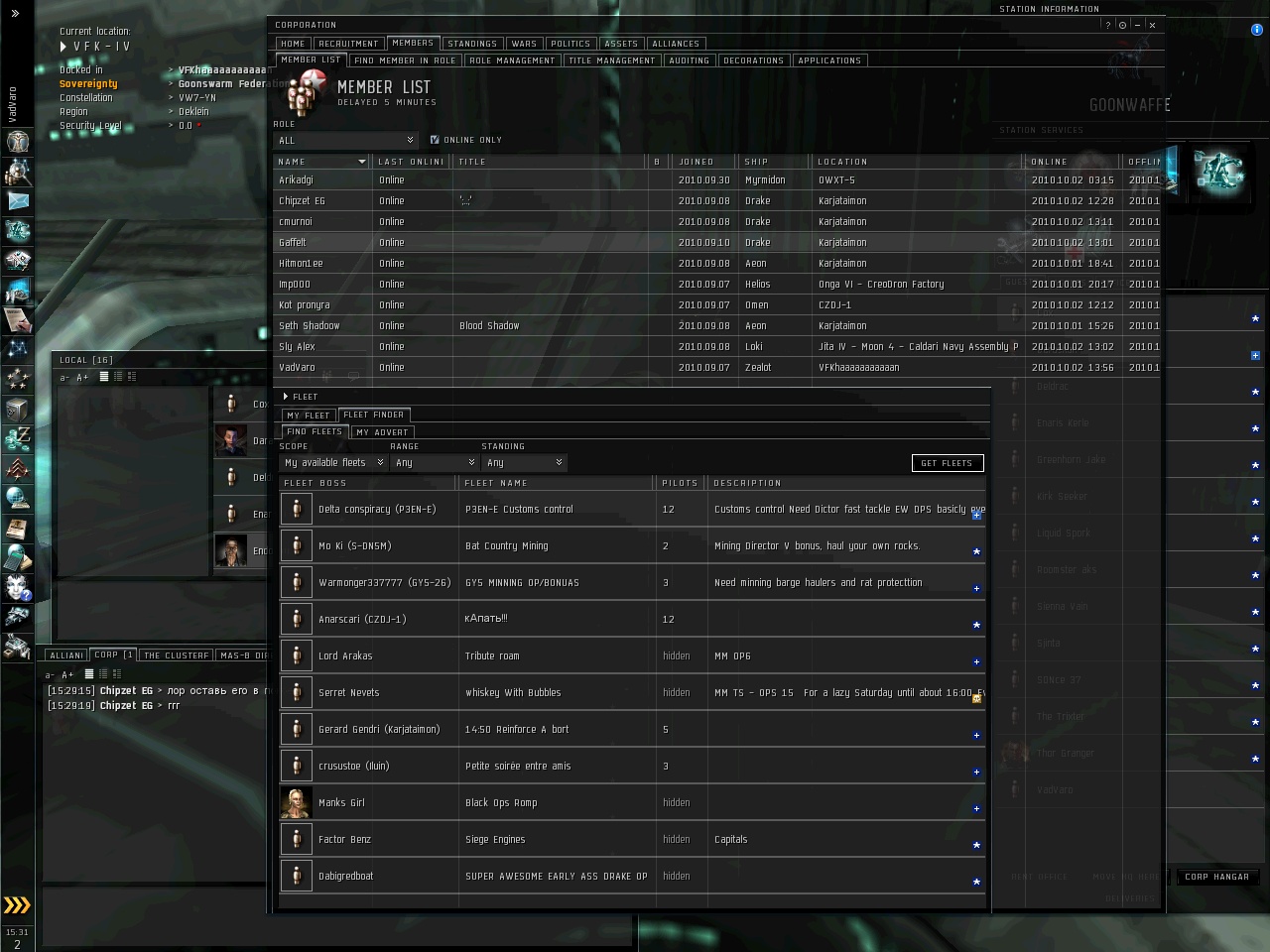Click the yellow arrows at Neocom bottom

tap(17, 904)
